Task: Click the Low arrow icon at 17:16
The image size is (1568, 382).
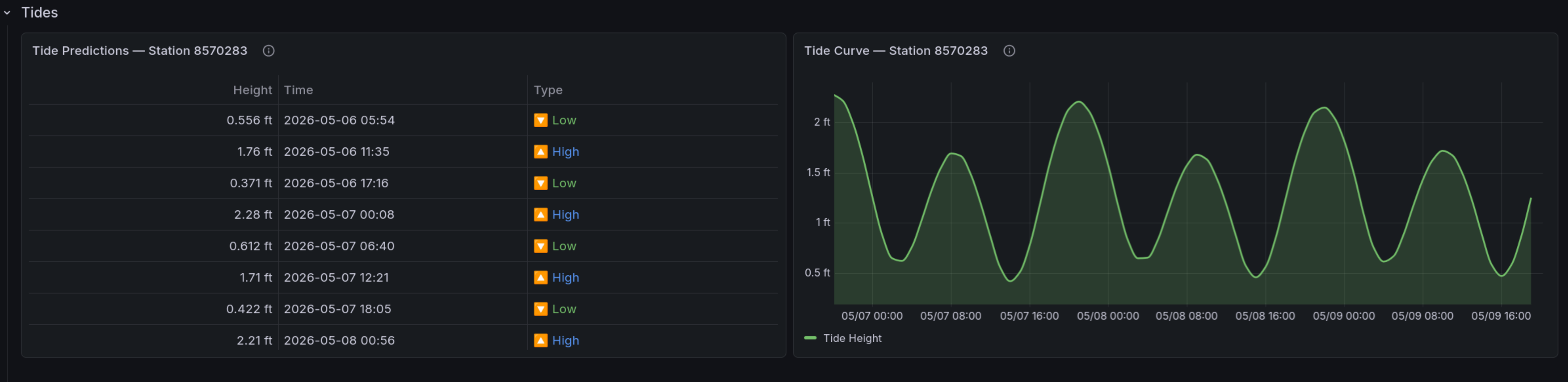Action: point(540,183)
